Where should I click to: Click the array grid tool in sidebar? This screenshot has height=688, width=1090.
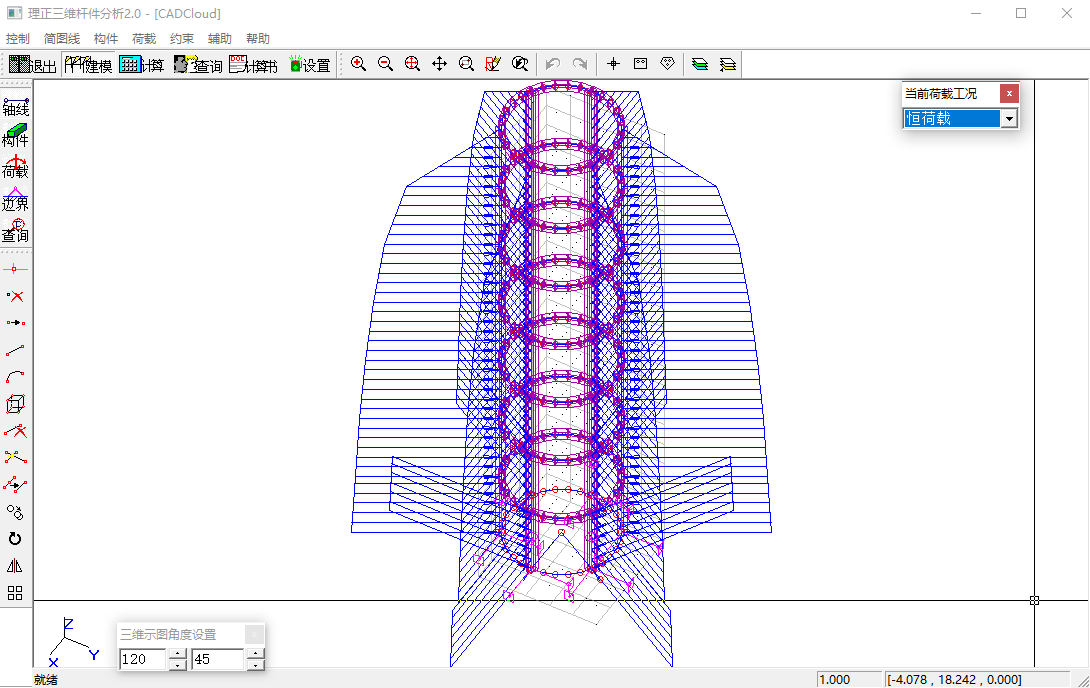[15, 593]
